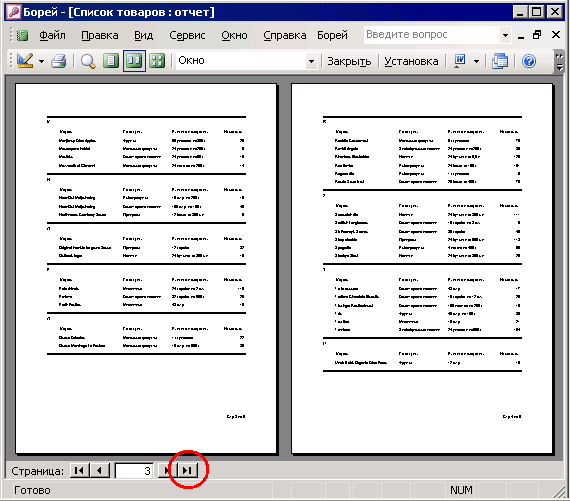This screenshot has width=570, height=501.
Task: Restore the inner document window
Action: click(x=537, y=35)
